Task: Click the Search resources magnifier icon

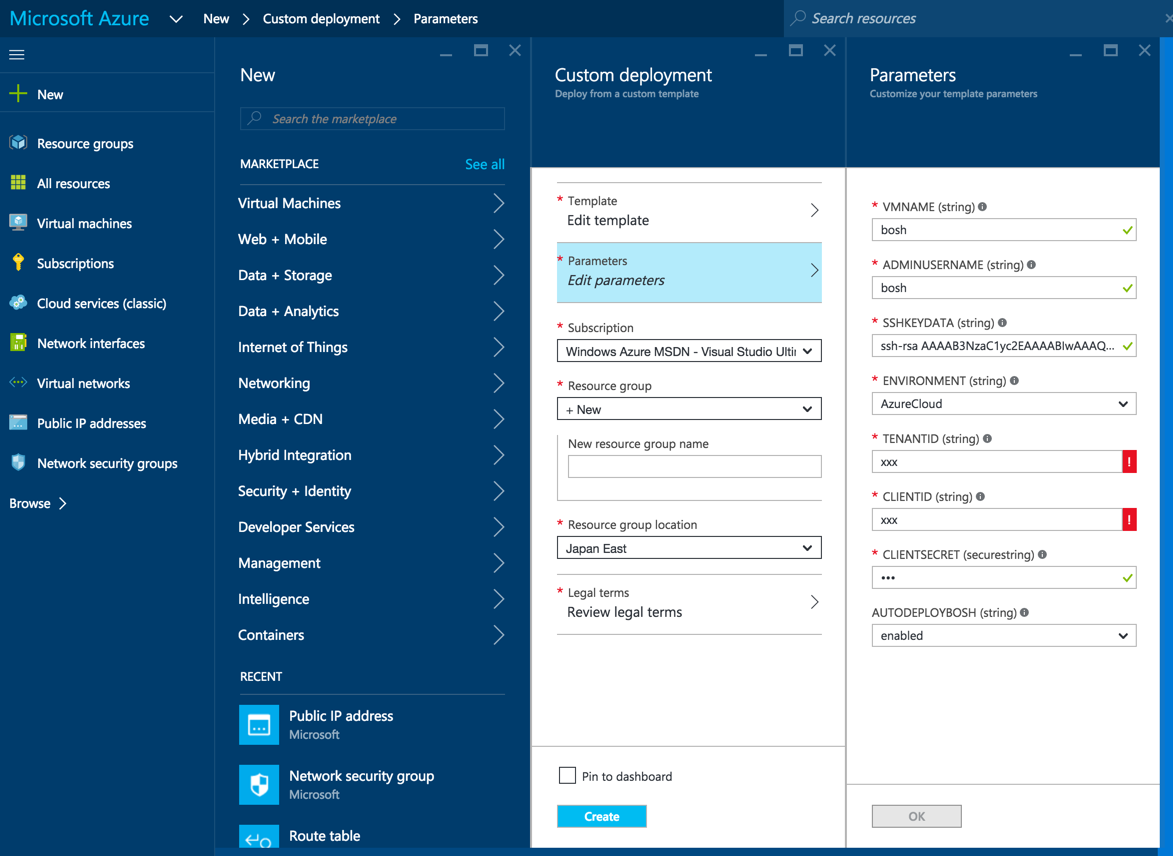Action: tap(798, 18)
